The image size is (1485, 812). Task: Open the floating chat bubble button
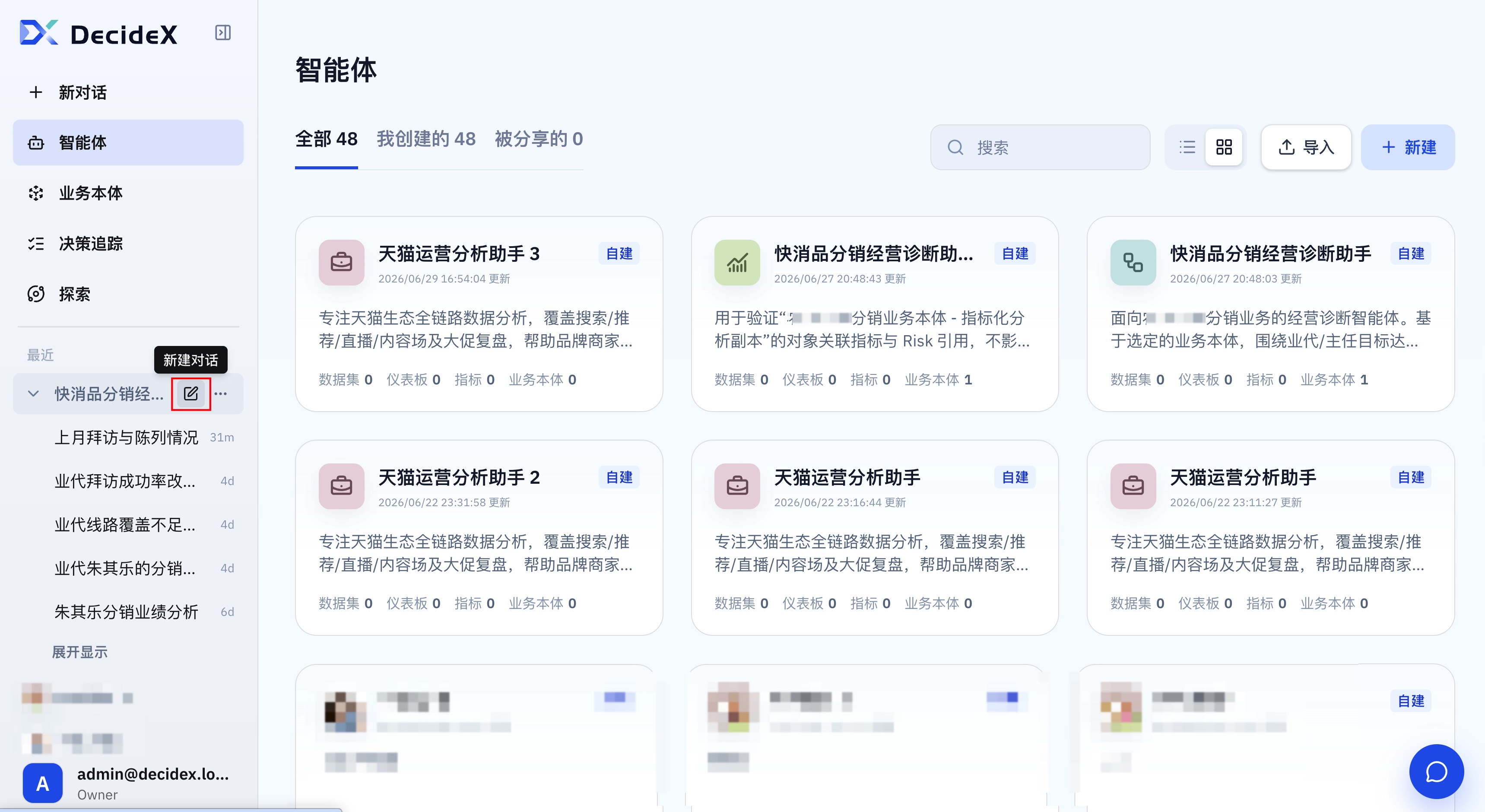click(x=1437, y=771)
